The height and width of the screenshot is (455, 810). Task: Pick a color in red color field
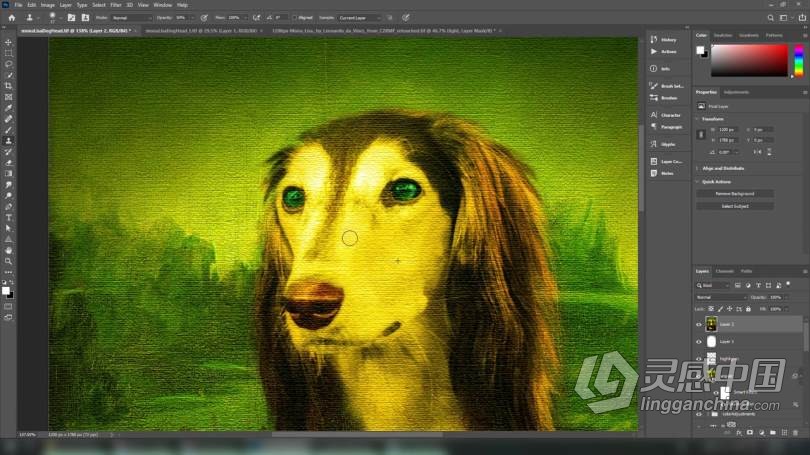(x=749, y=61)
